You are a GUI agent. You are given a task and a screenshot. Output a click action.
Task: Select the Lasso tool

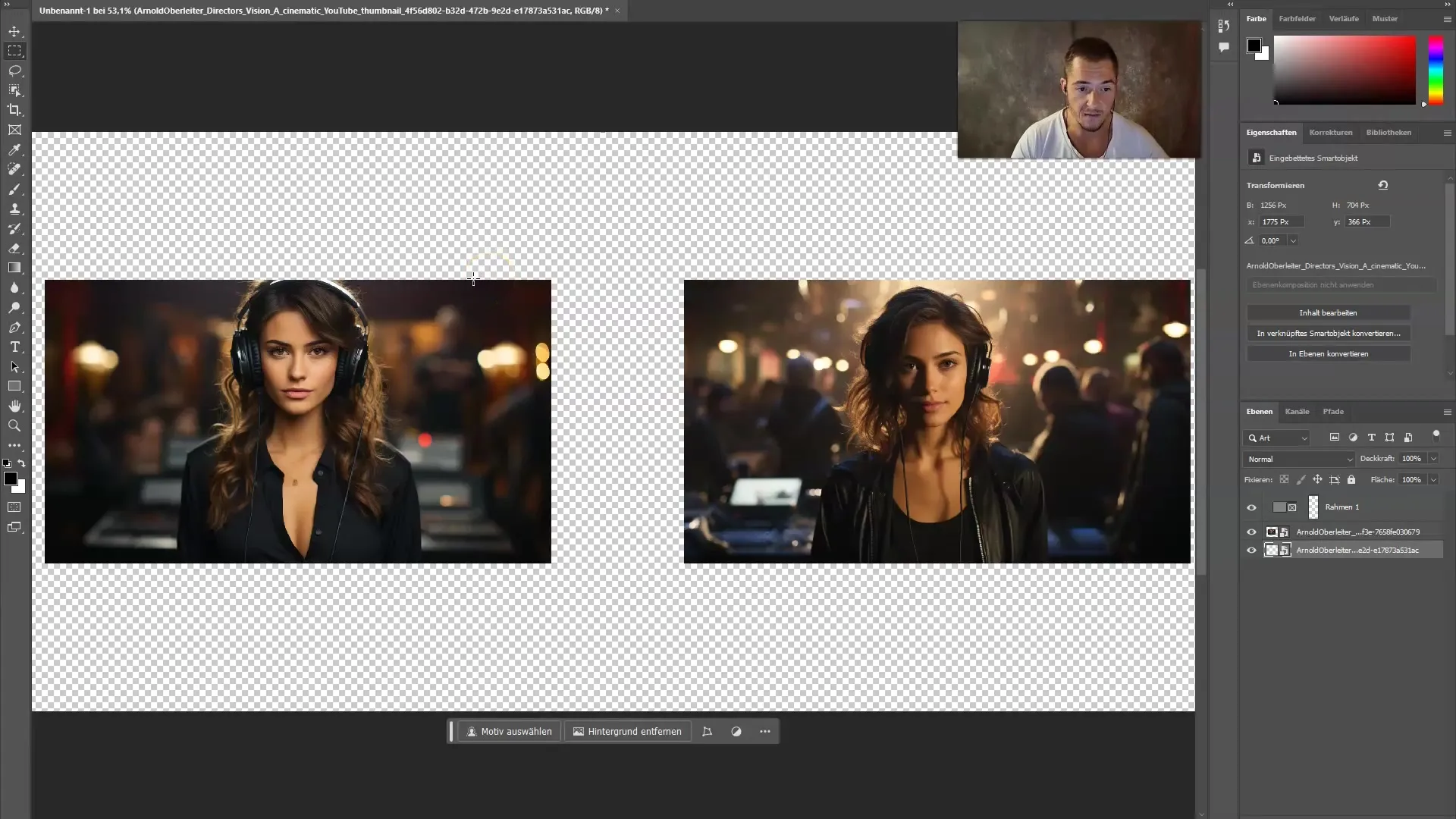tap(14, 71)
